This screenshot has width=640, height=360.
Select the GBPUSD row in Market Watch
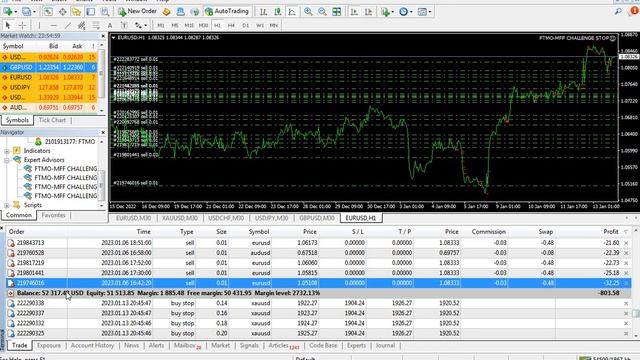point(49,67)
